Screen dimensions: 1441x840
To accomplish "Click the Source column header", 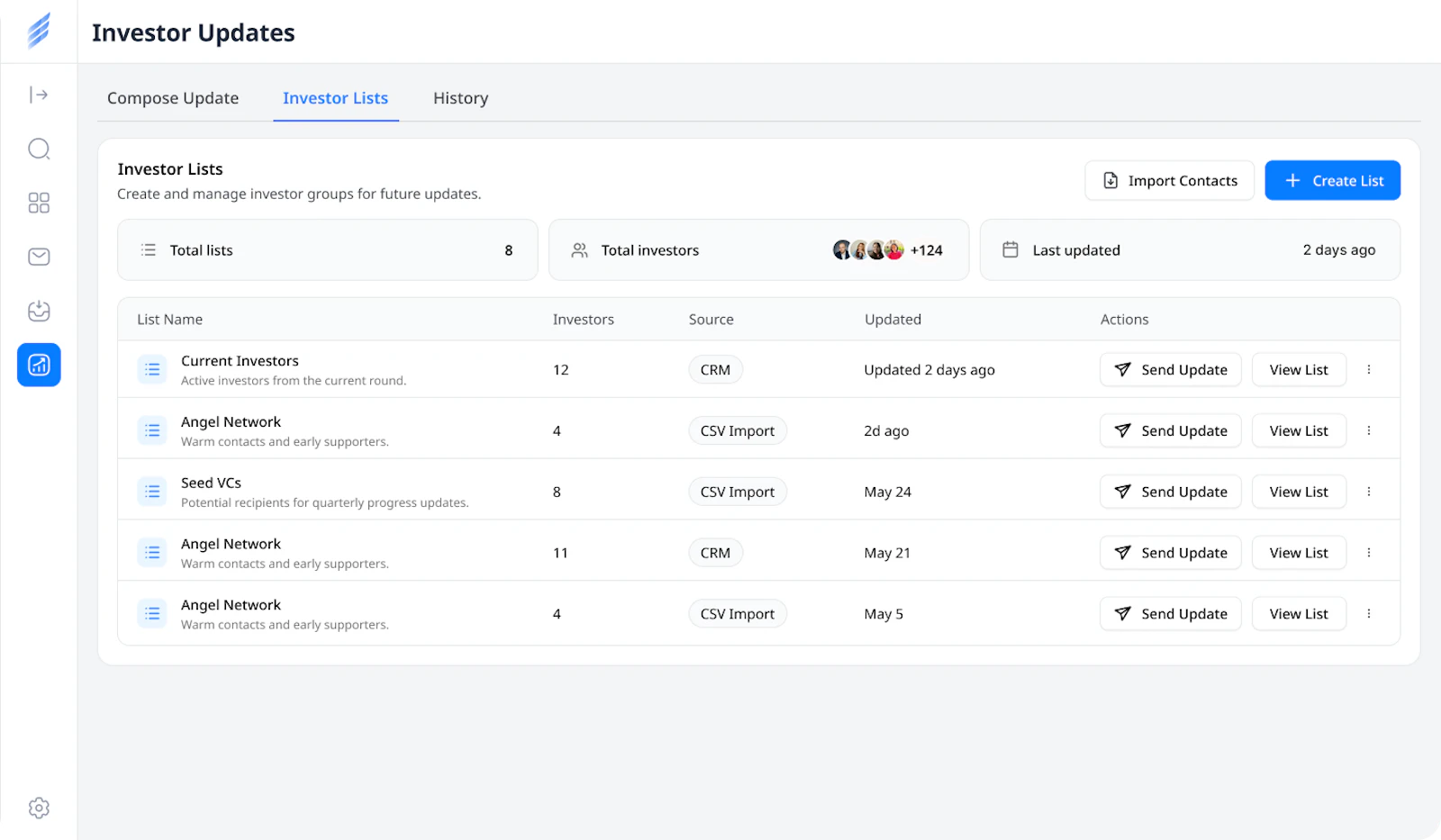I will point(711,320).
